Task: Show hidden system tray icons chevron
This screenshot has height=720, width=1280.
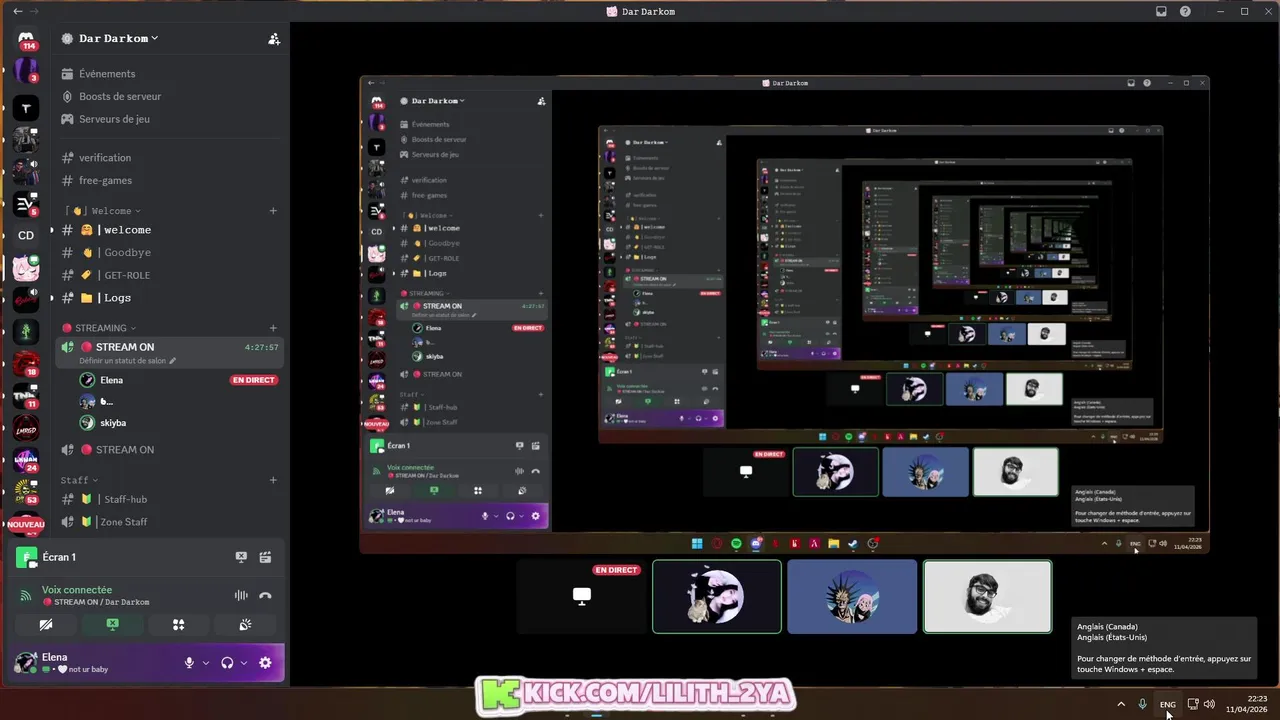Action: [1121, 704]
